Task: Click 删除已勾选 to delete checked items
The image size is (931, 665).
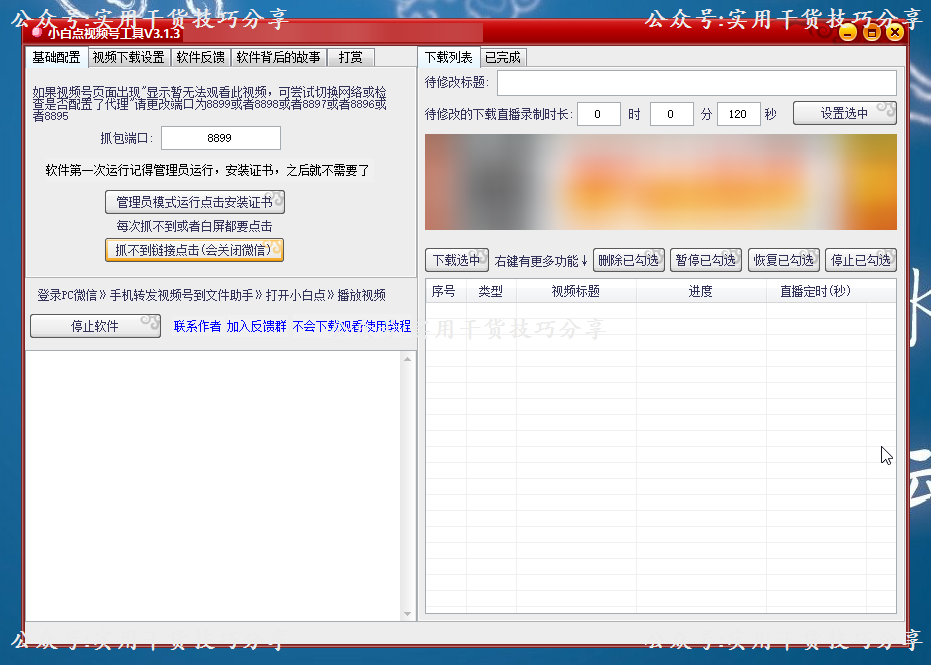Action: tap(629, 259)
